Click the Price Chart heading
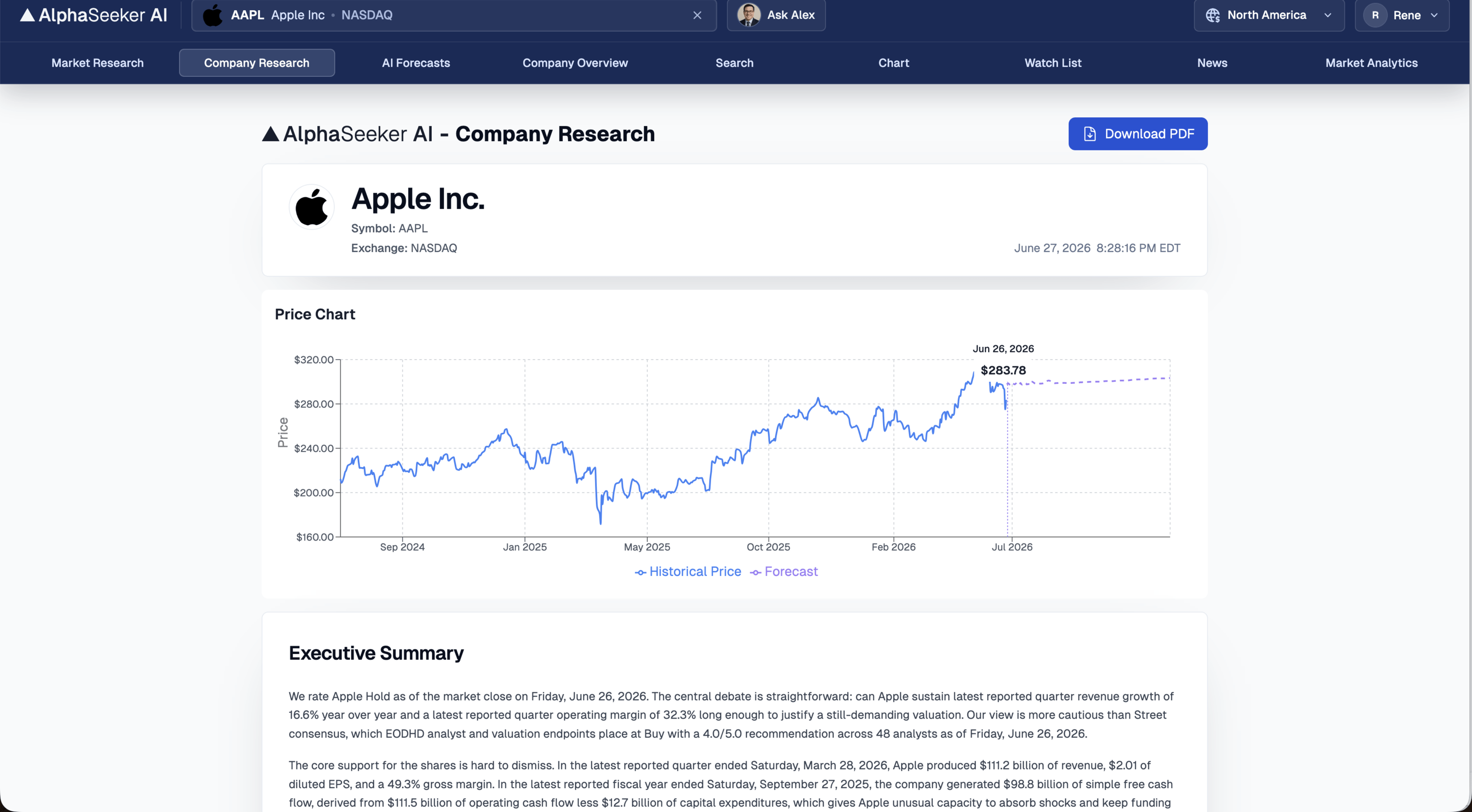Screen dimensions: 1472x812 pyautogui.click(x=315, y=314)
